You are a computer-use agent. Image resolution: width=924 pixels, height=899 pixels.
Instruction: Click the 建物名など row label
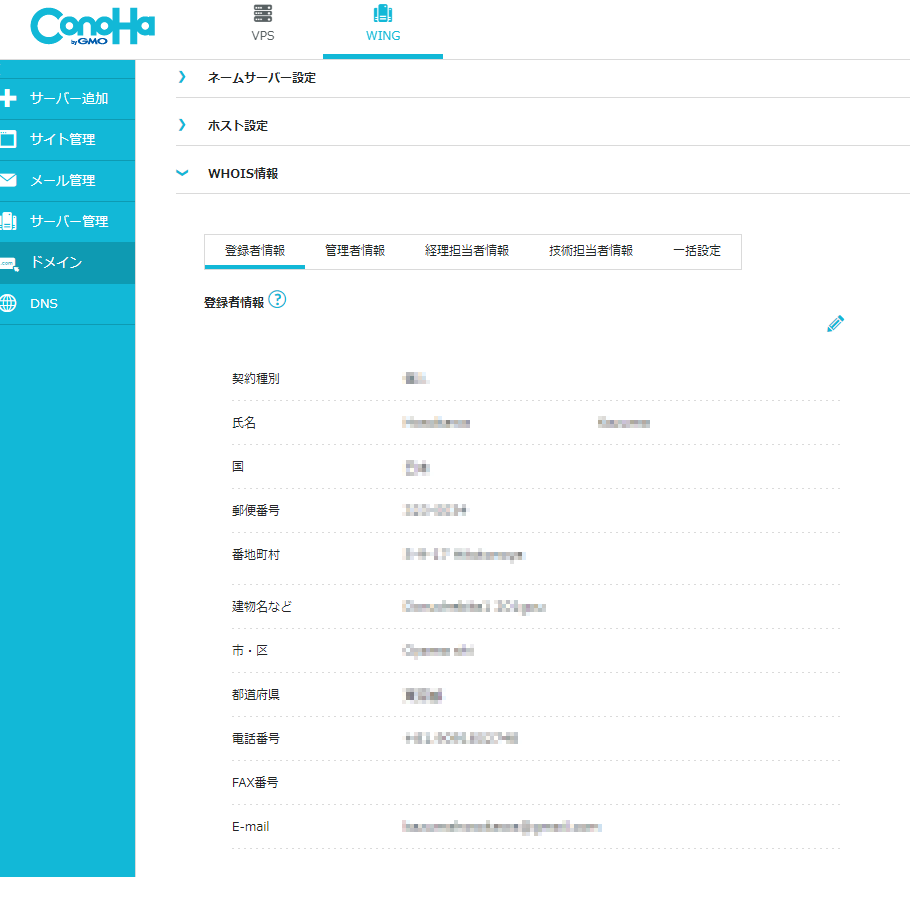click(x=262, y=607)
